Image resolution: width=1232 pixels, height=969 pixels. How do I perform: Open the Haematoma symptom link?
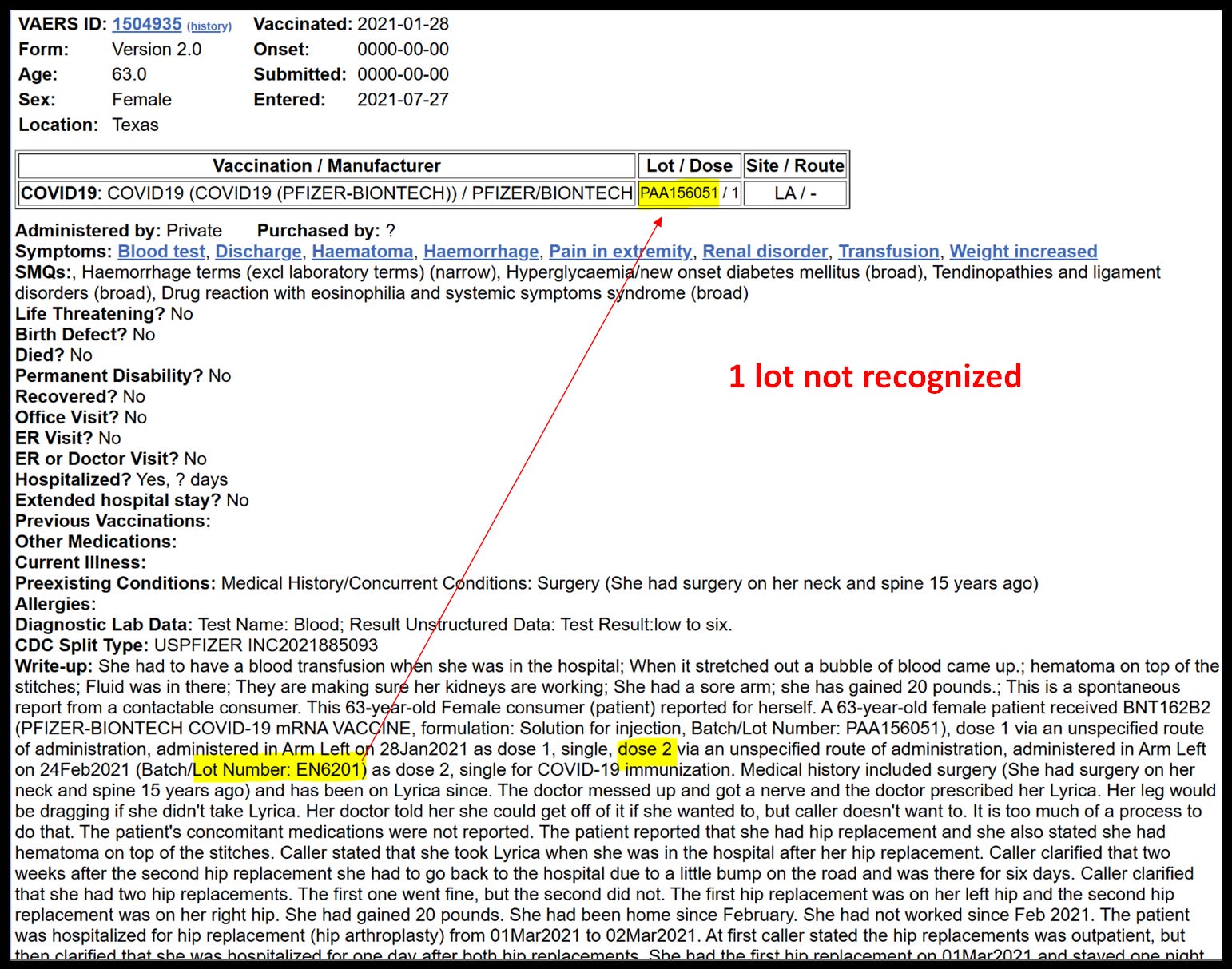(363, 252)
